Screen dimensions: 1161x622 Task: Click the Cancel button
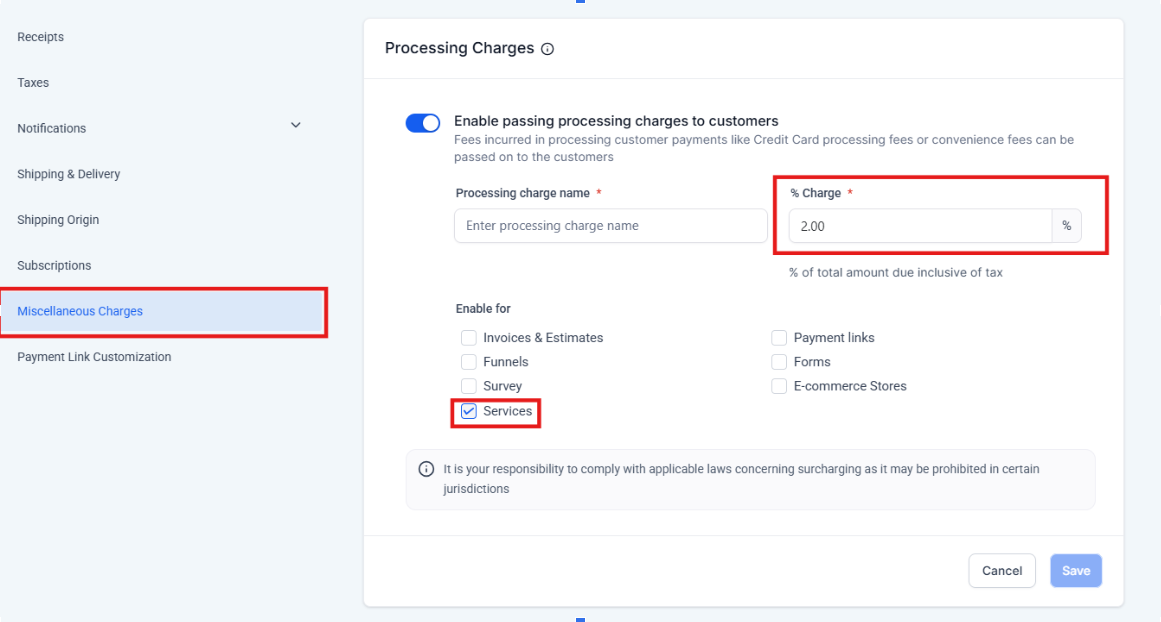pos(1001,571)
